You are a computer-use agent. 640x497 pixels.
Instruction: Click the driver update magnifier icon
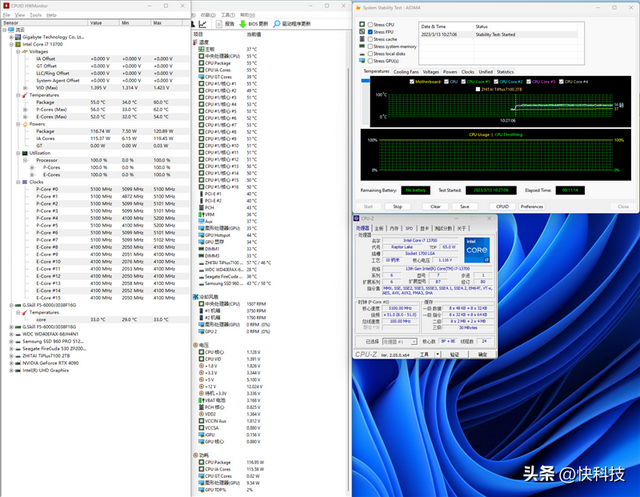click(277, 22)
